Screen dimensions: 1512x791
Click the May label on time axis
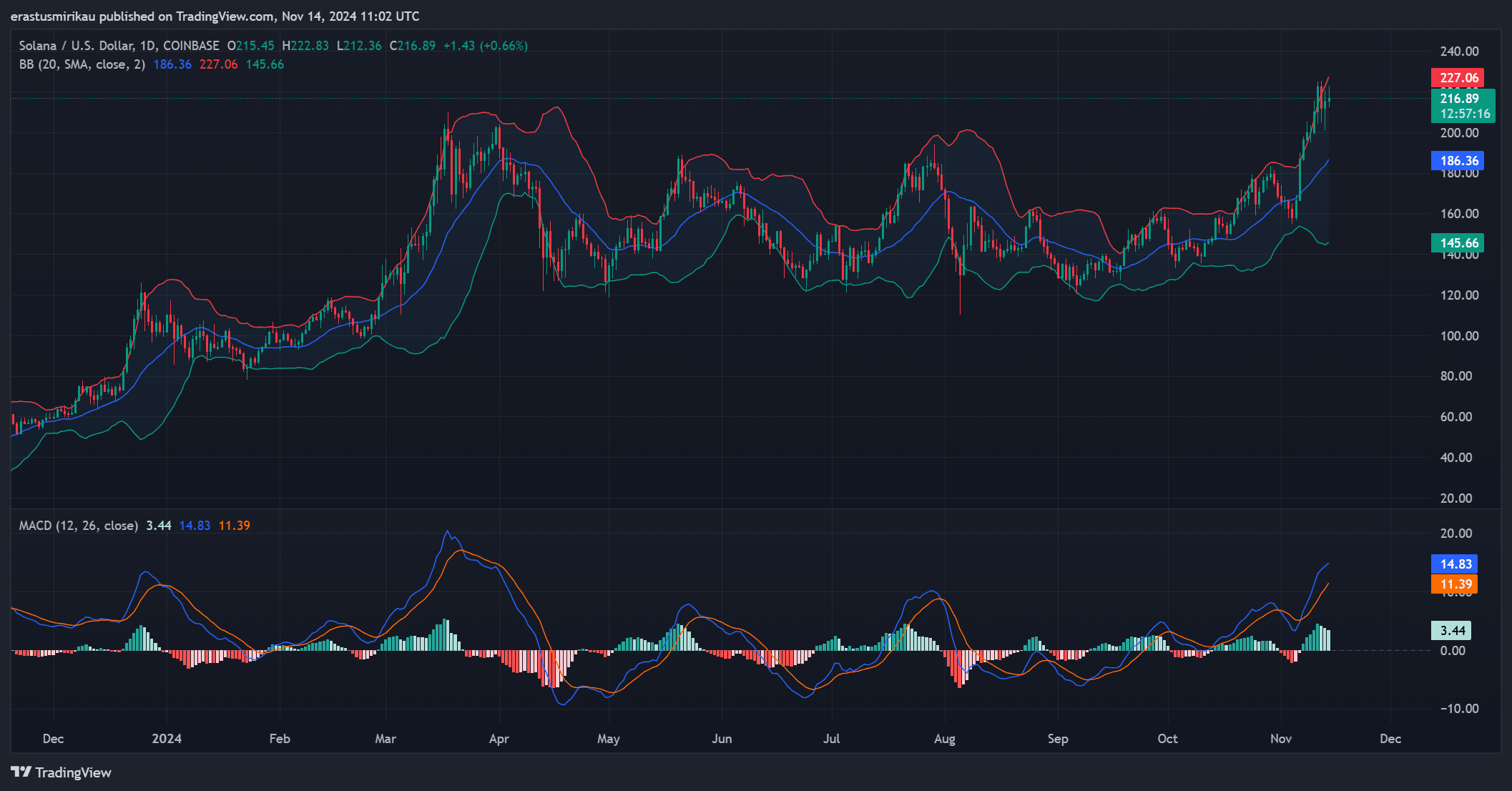609,739
